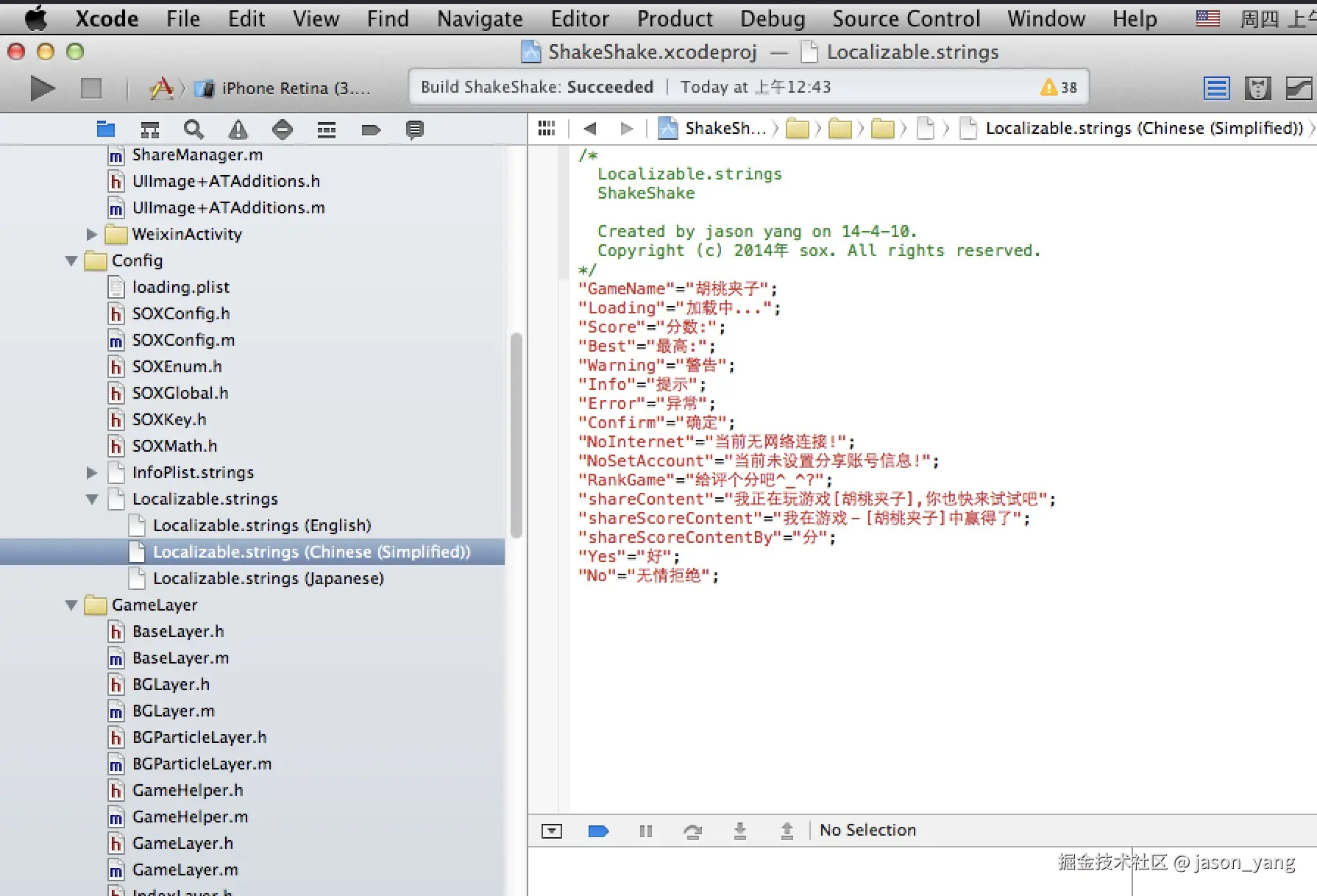Image resolution: width=1317 pixels, height=896 pixels.
Task: Open the project navigator folder icon
Action: pyautogui.click(x=106, y=129)
